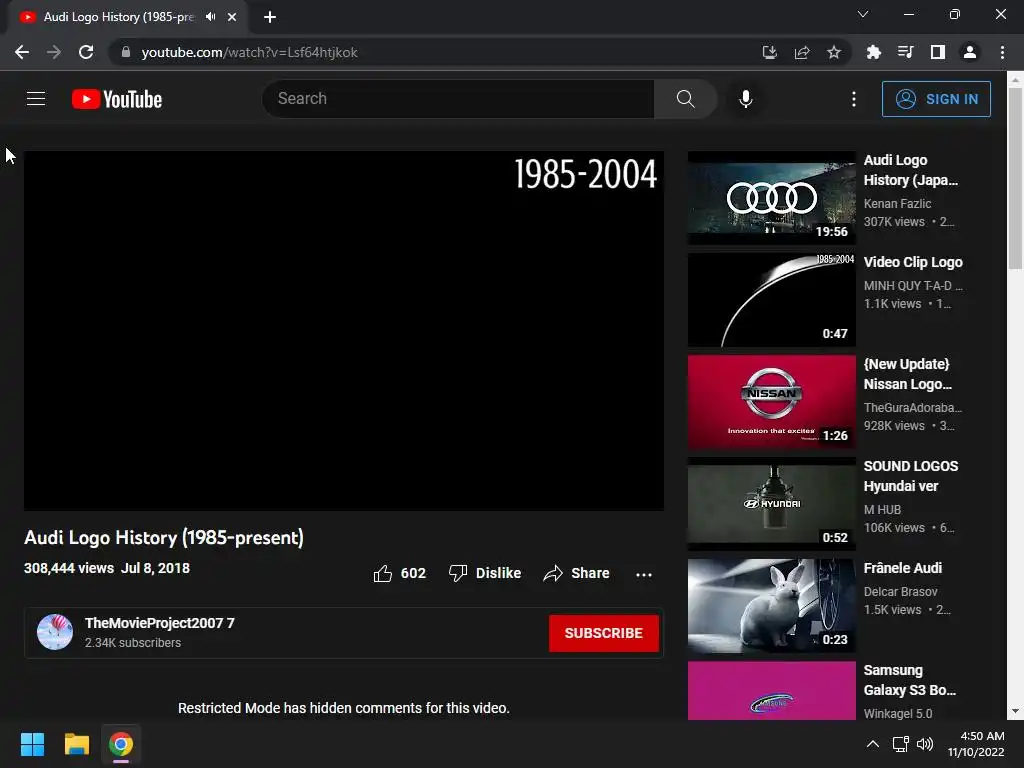Open YouTube settings three-dot menu
Viewport: 1024px width, 768px height.
(854, 99)
